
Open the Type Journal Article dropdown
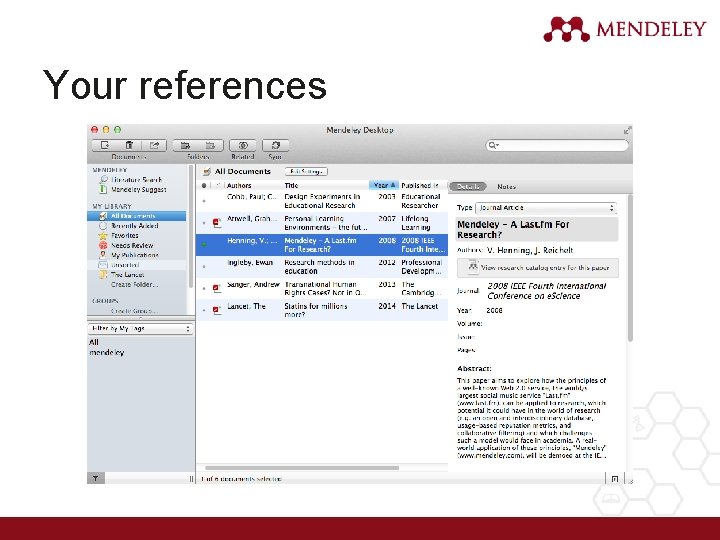click(x=546, y=208)
